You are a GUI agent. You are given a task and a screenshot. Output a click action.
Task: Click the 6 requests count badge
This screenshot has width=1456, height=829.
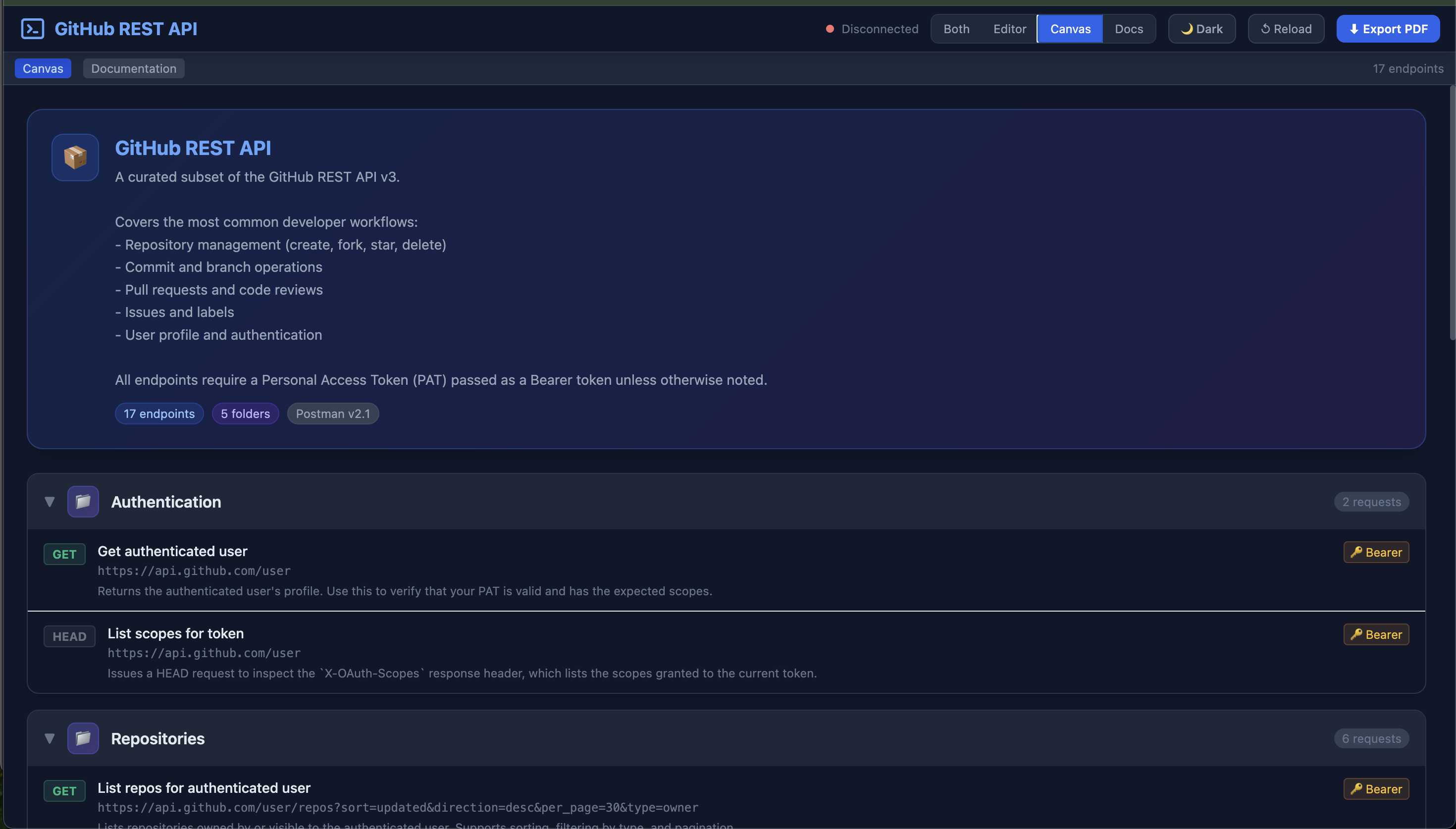tap(1371, 738)
